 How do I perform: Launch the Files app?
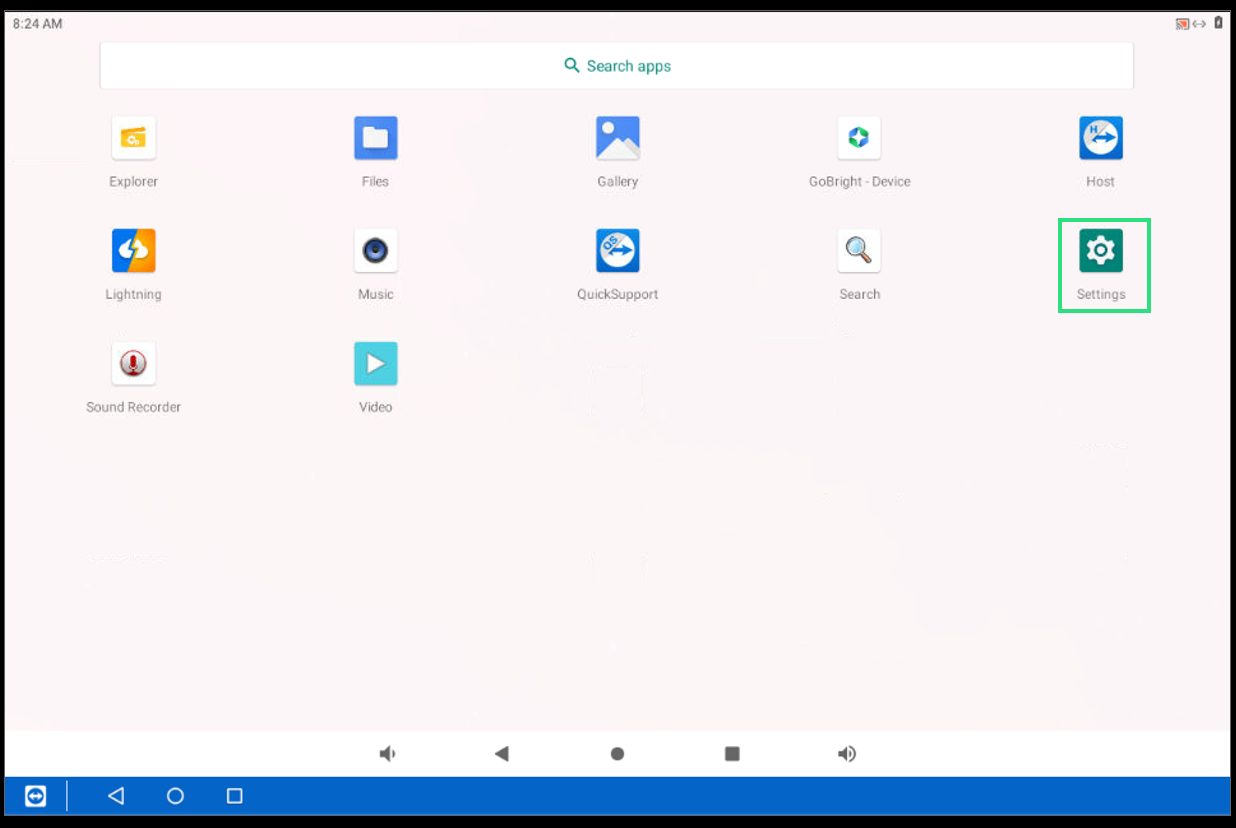tap(375, 139)
